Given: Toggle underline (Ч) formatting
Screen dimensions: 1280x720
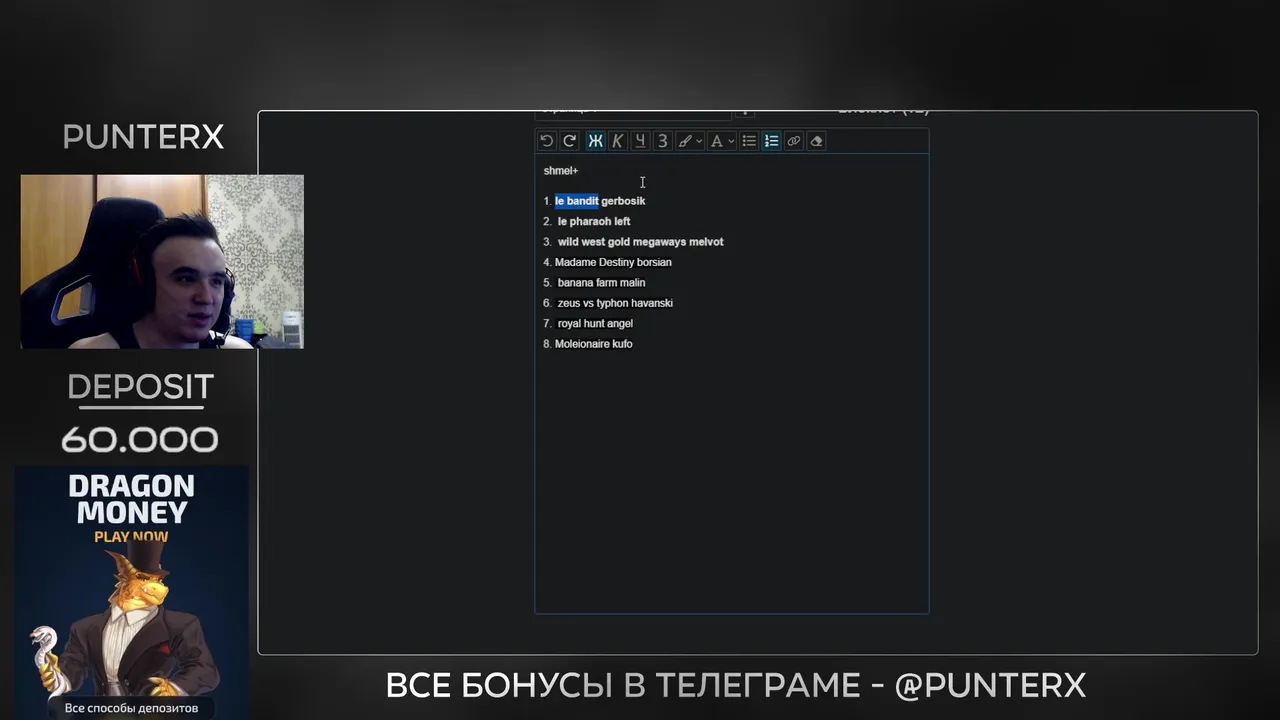Looking at the screenshot, I should pyautogui.click(x=640, y=141).
